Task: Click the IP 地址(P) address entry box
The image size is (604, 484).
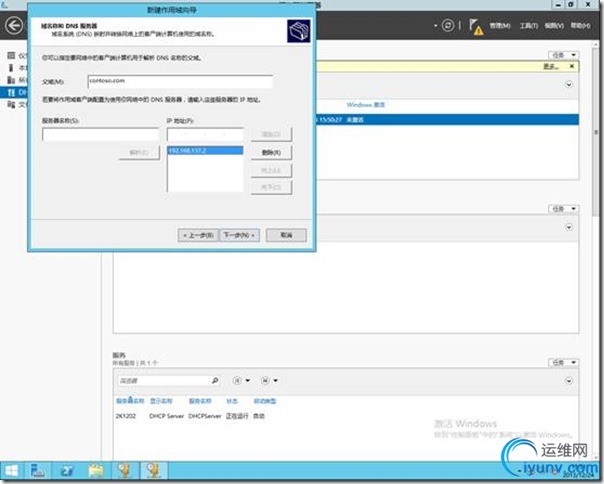Action: 205,134
